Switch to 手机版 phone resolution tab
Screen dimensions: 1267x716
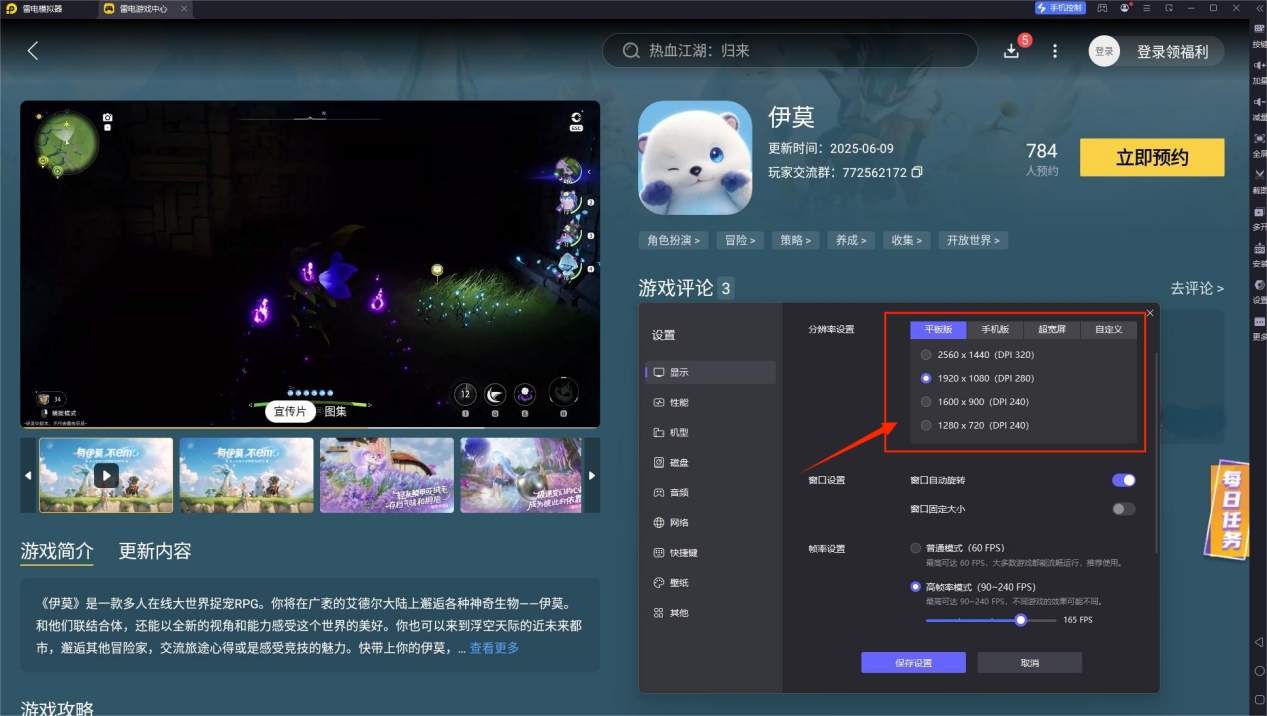tap(995, 330)
